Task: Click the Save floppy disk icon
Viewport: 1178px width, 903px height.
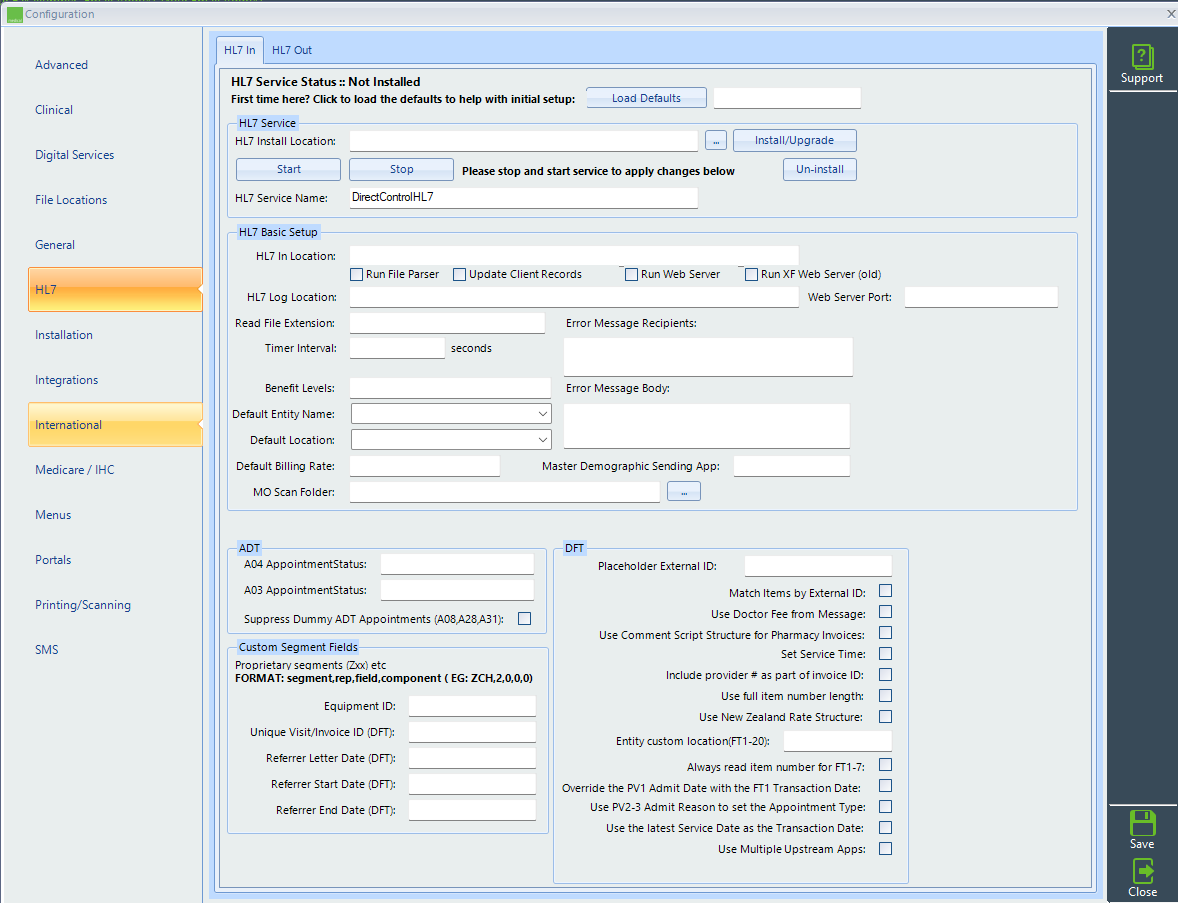Action: 1142,823
